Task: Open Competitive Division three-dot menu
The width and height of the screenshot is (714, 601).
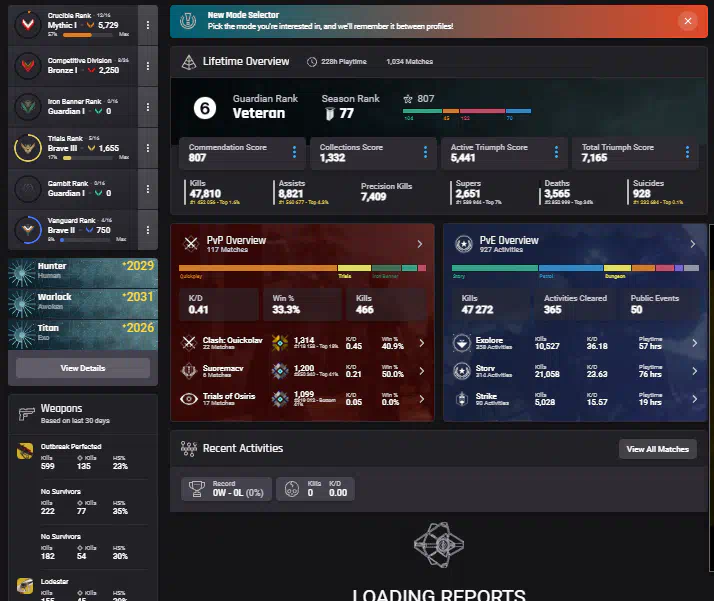Action: click(x=148, y=66)
